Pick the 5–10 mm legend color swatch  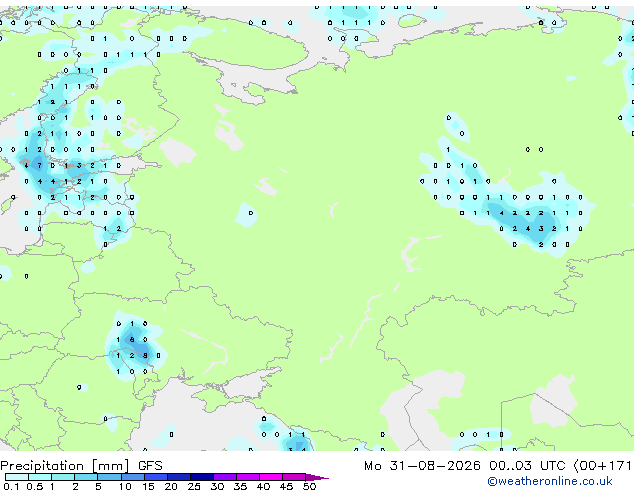tap(109, 477)
